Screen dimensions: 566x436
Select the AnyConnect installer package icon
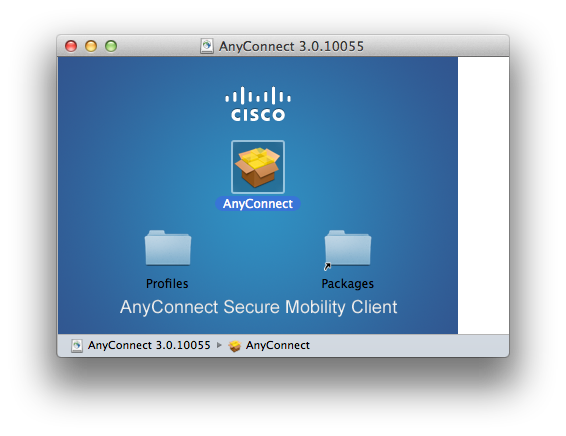[258, 167]
